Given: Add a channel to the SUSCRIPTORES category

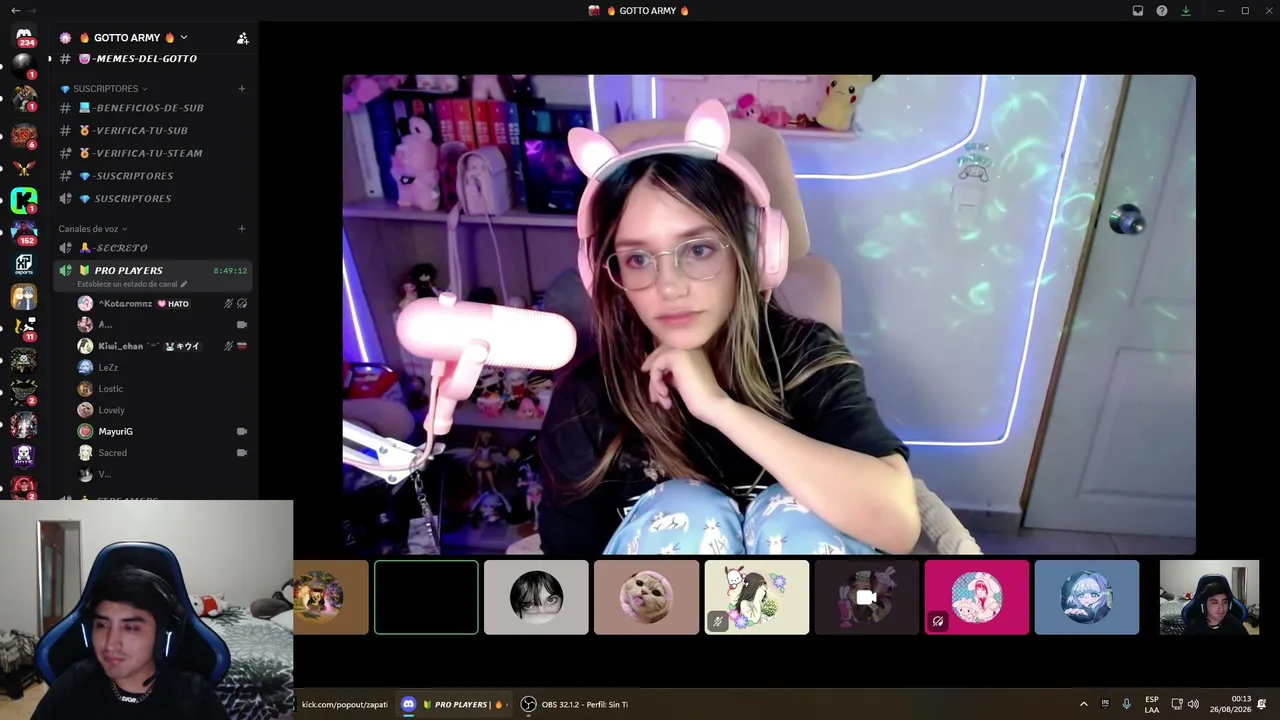Looking at the screenshot, I should pos(242,89).
